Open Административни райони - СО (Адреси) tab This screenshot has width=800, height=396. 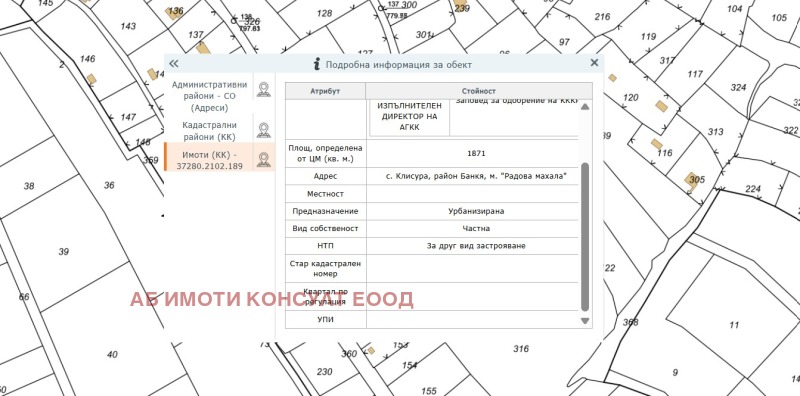[x=210, y=96]
